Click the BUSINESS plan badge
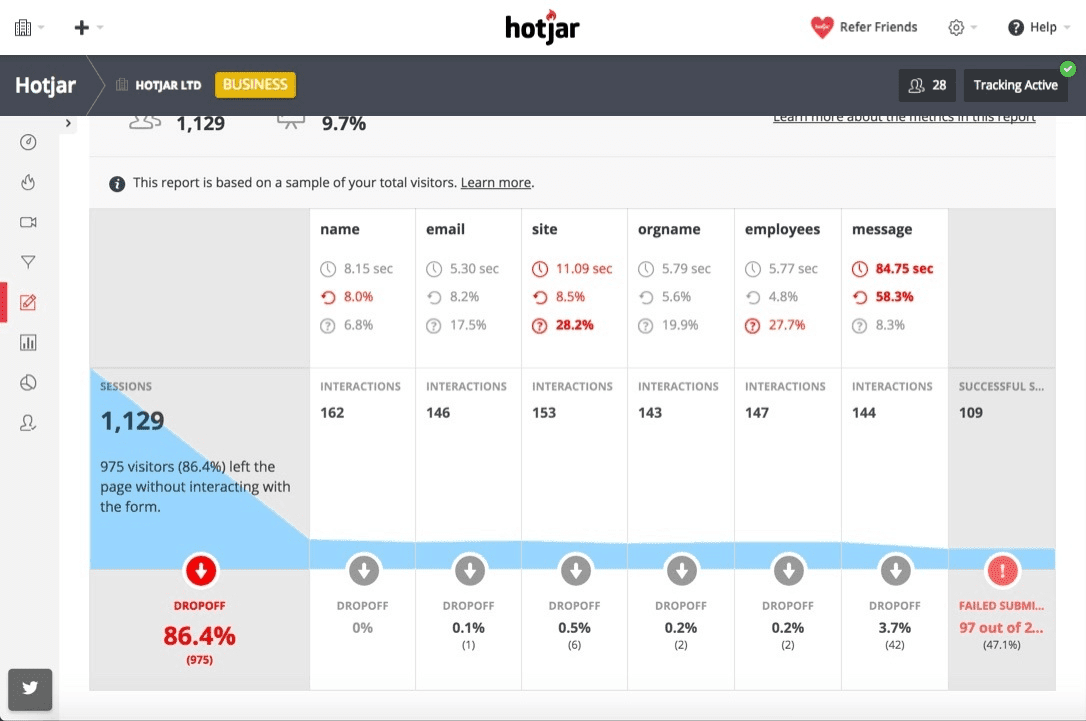 pyautogui.click(x=255, y=84)
